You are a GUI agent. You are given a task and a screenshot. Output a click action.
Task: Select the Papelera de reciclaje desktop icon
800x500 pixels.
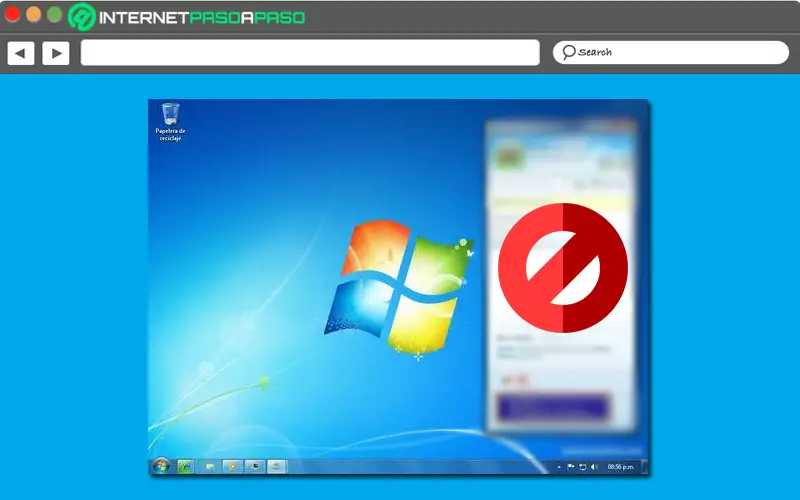[x=170, y=122]
